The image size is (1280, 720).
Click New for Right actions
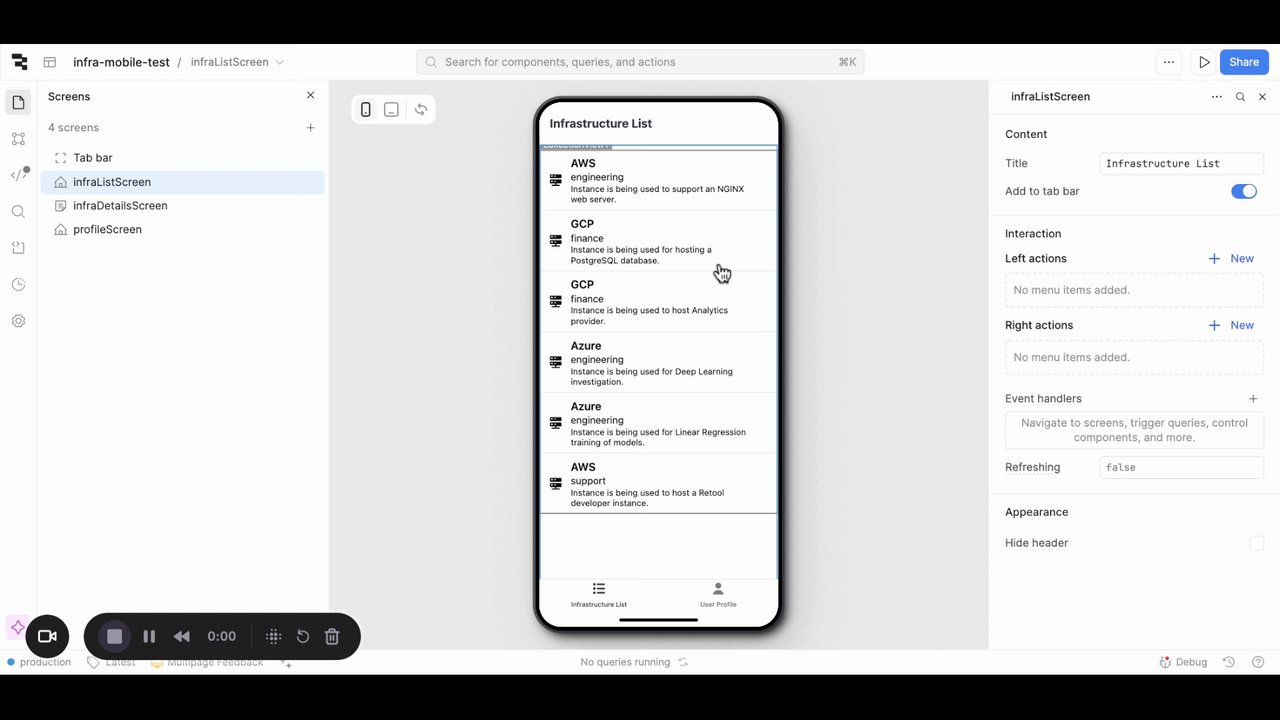click(x=1231, y=326)
